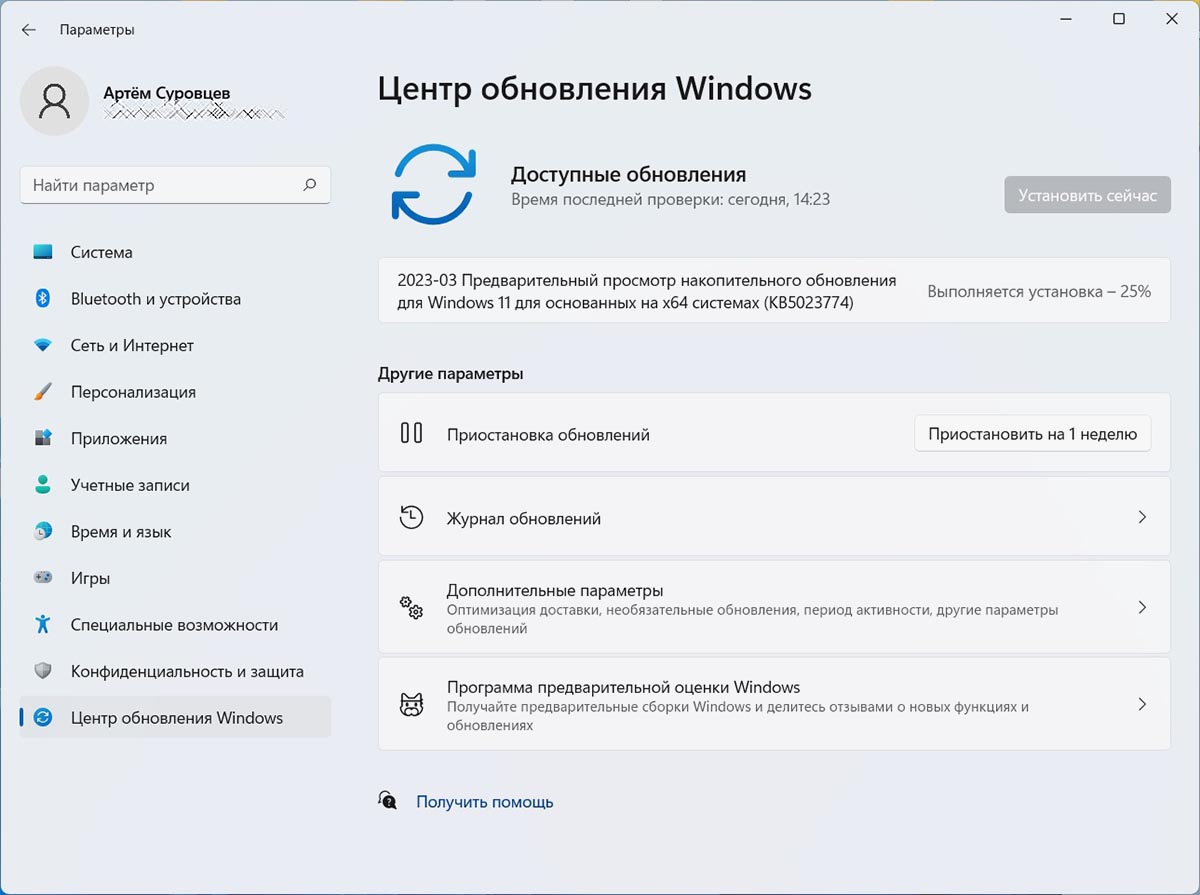Click the Выполняется установка – 25% status

[1039, 292]
